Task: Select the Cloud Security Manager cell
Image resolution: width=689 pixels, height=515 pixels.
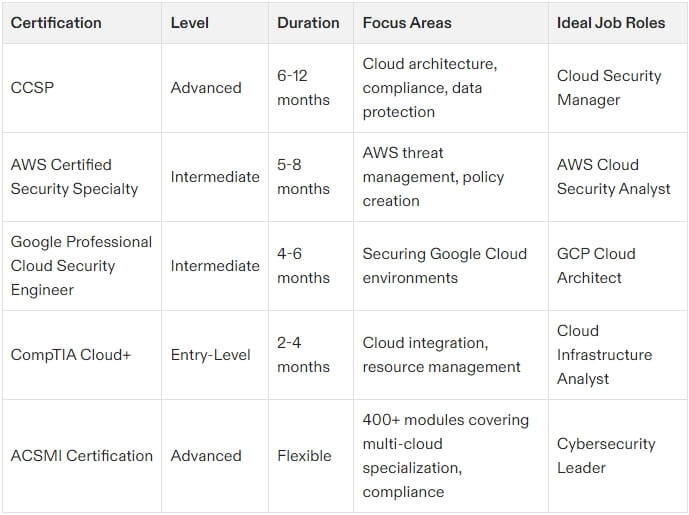Action: [x=609, y=88]
